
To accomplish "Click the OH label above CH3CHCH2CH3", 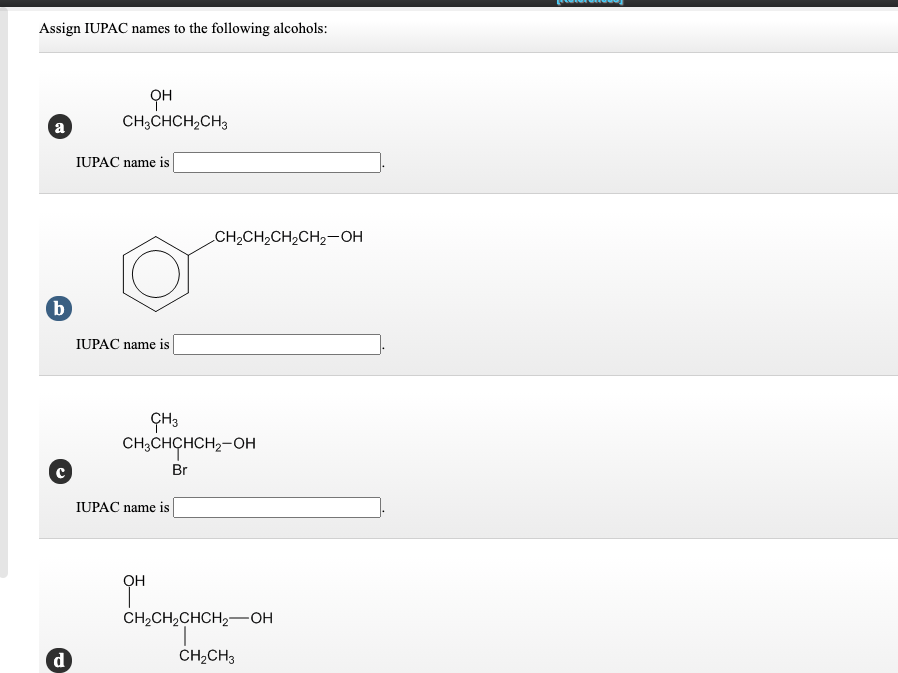I will tap(159, 95).
